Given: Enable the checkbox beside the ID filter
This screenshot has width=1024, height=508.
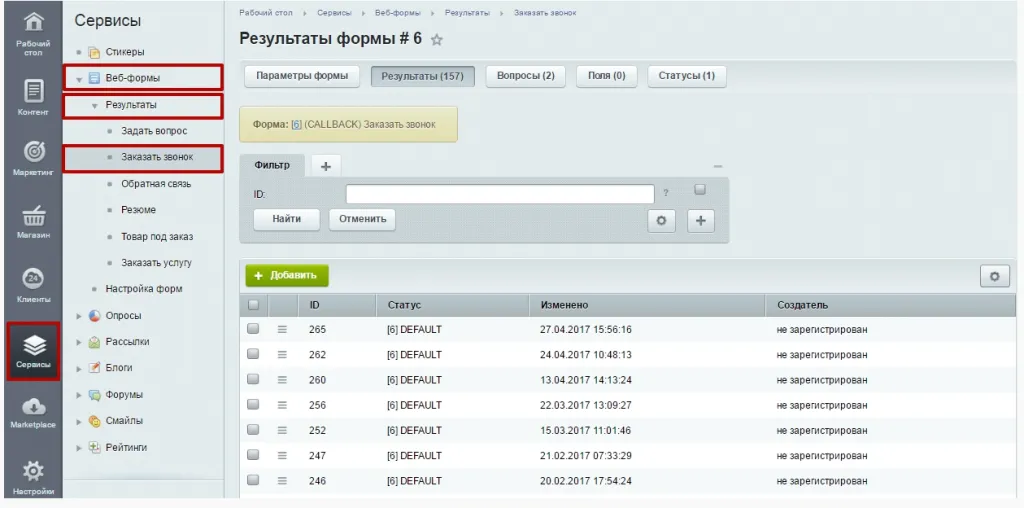Looking at the screenshot, I should click(700, 190).
